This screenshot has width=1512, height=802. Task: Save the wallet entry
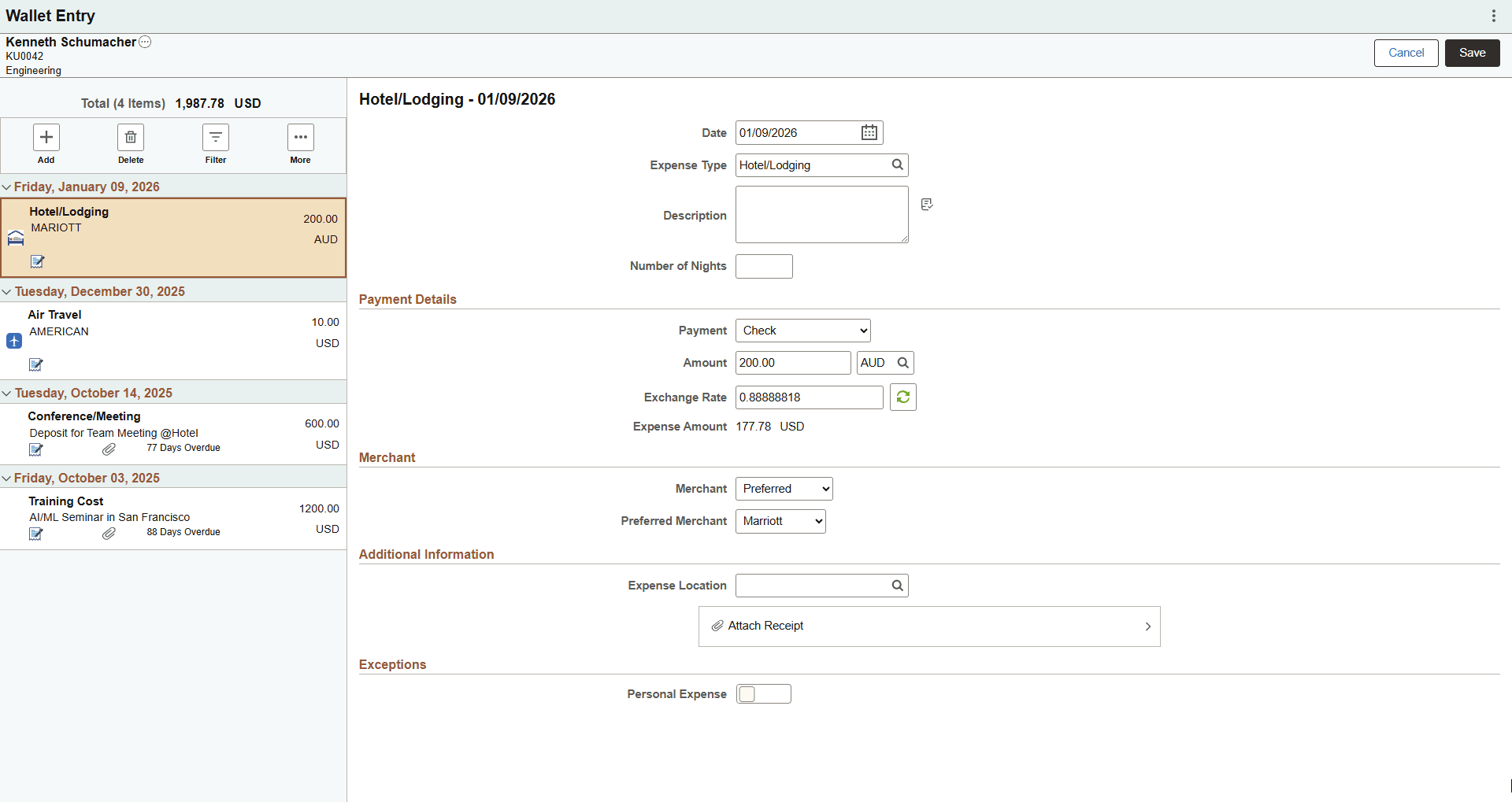pos(1473,53)
